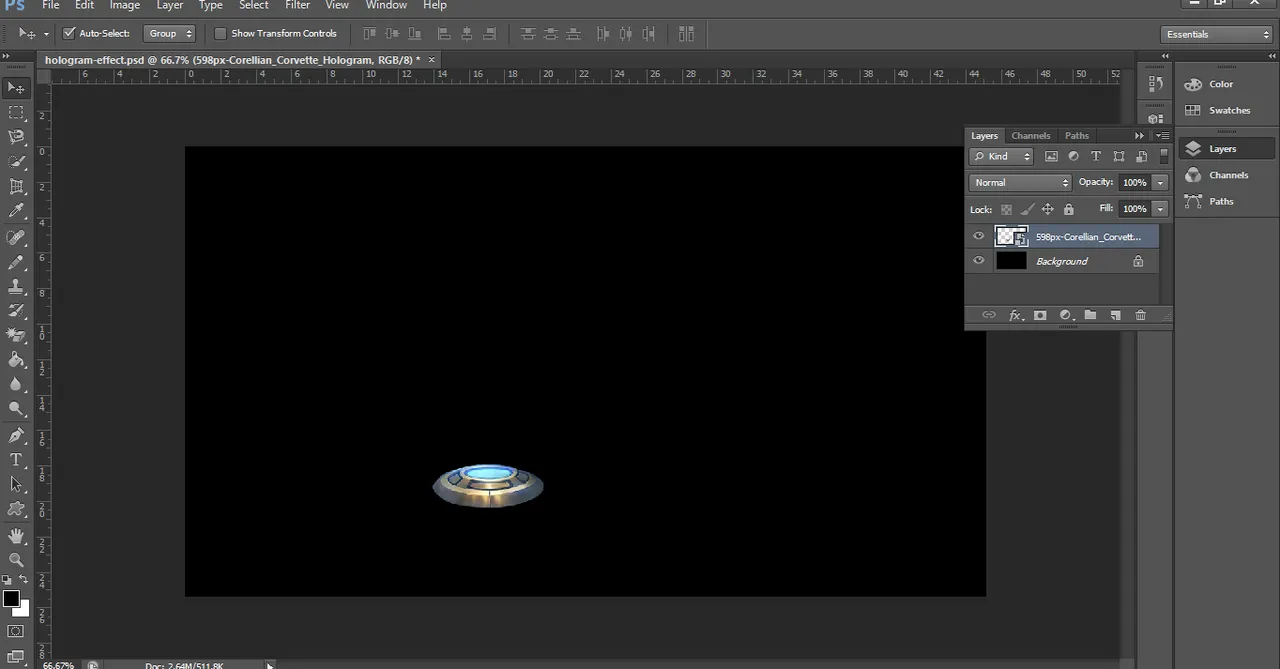Select the Healing Brush tool
1280x669 pixels.
coord(16,238)
